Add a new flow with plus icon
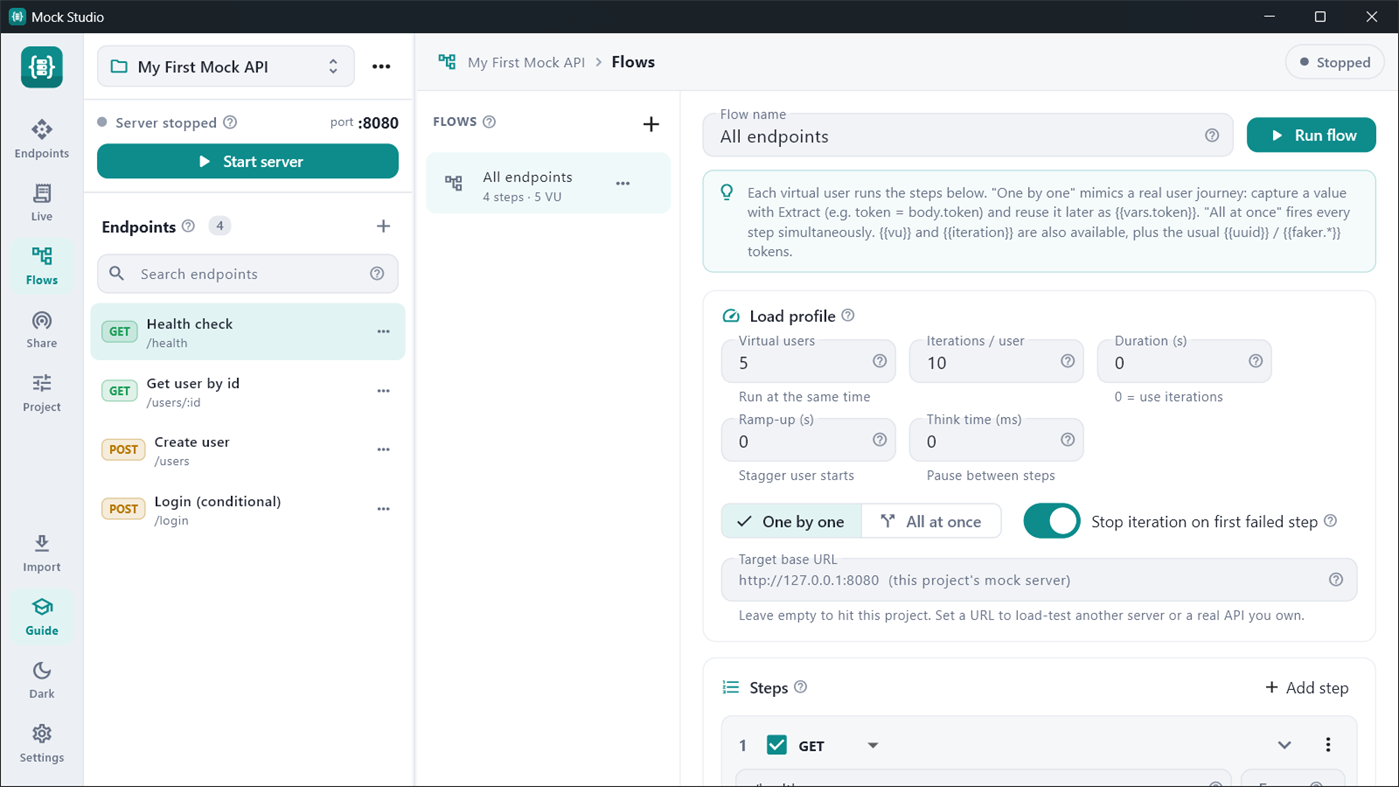Screen dimensions: 1399x787 coord(651,124)
